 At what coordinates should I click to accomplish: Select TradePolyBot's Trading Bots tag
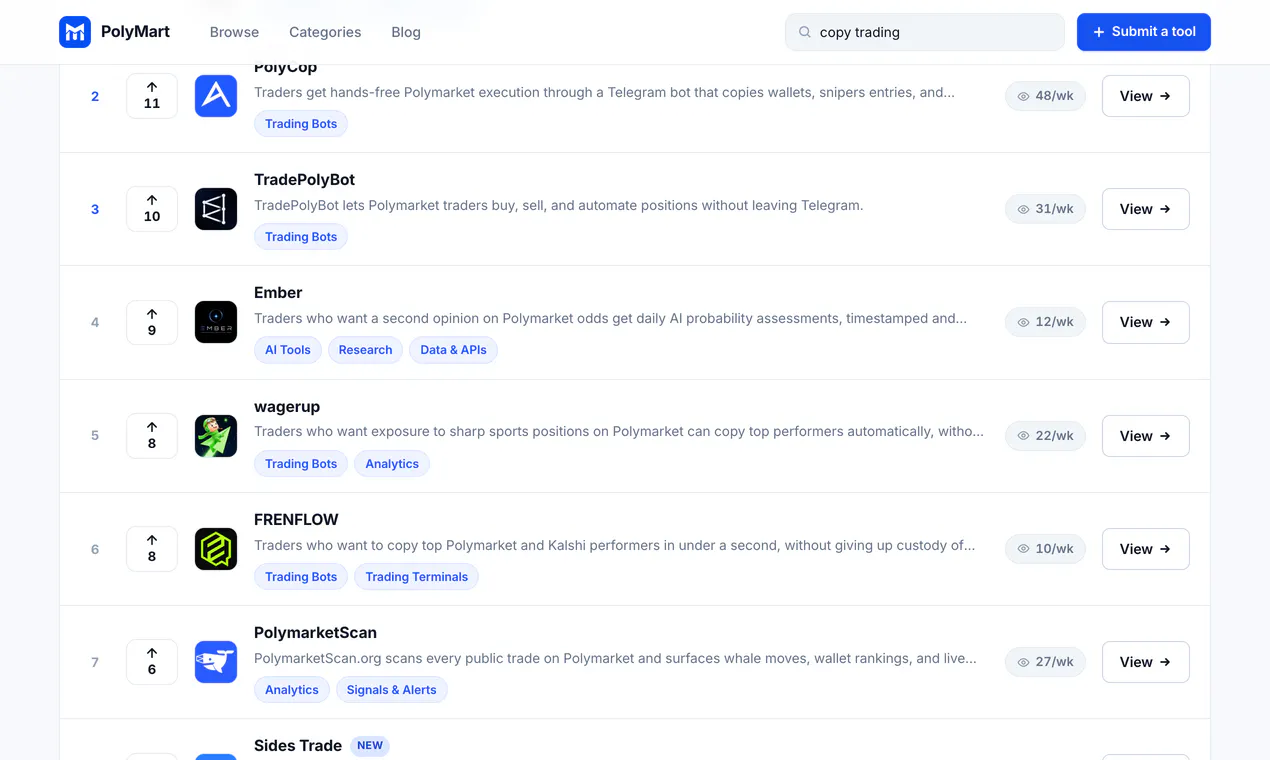tap(301, 237)
